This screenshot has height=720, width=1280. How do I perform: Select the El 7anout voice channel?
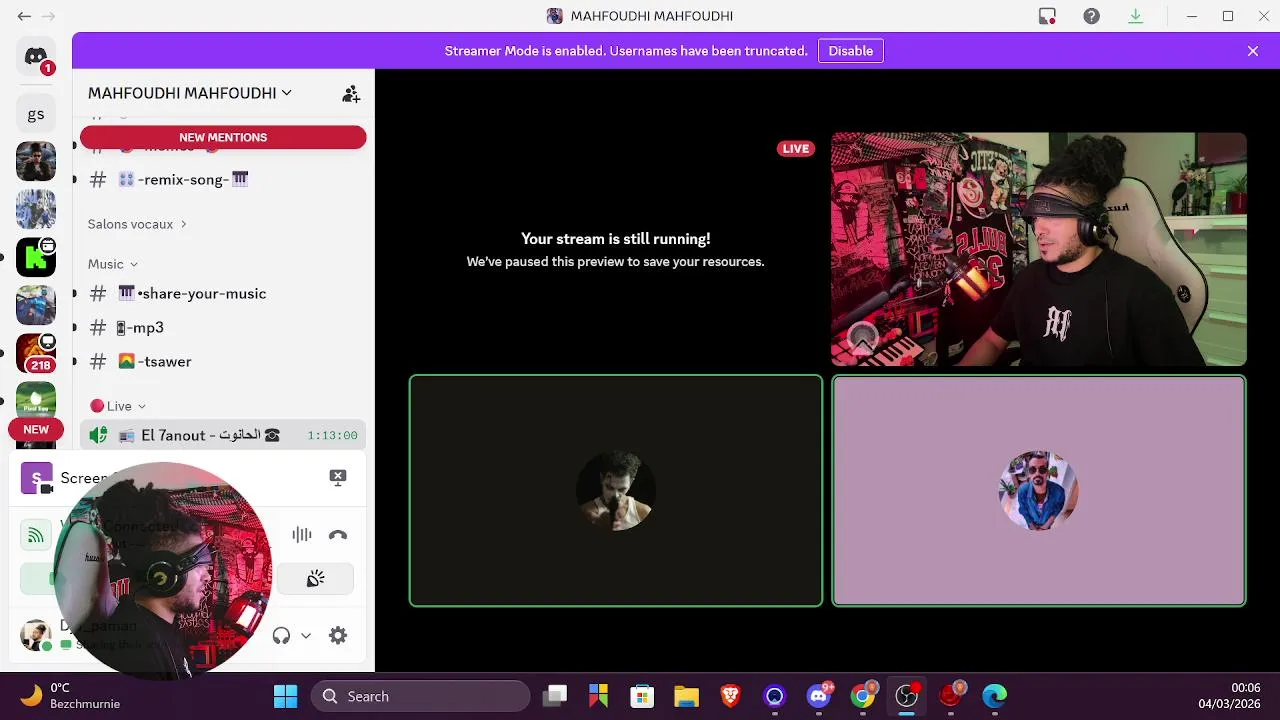pos(223,435)
